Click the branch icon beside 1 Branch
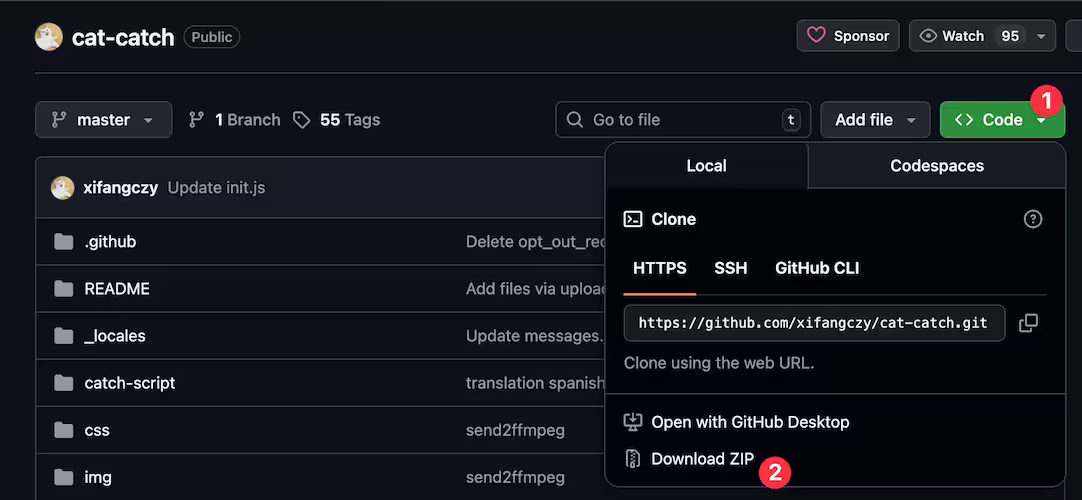 pos(197,120)
